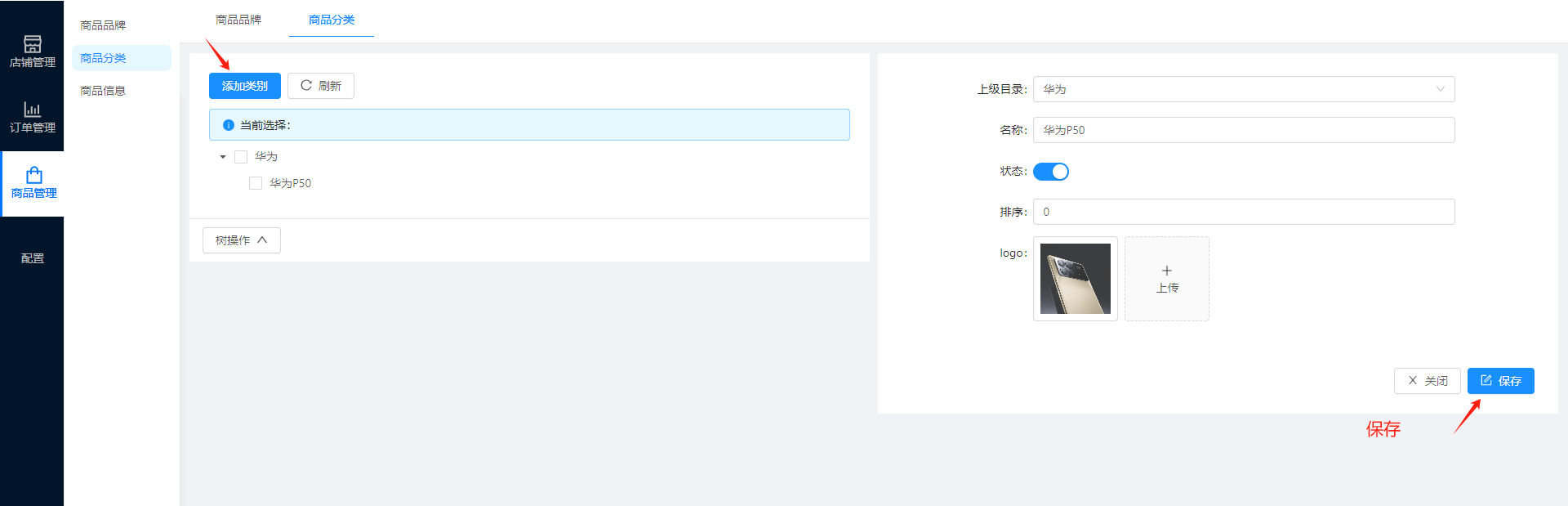Open the 配置 sidebar item
This screenshot has height=506, width=1568.
coord(33,258)
